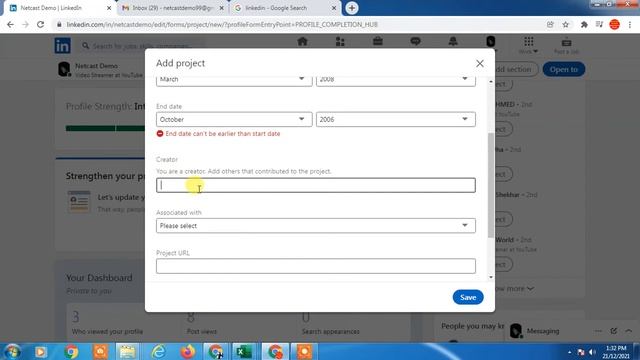
Task: Click the dialog's vertical scrollbar thumb
Action: pos(491,185)
